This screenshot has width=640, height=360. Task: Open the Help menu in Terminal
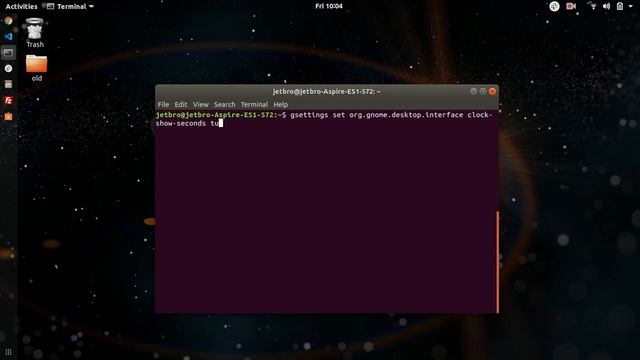(280, 104)
